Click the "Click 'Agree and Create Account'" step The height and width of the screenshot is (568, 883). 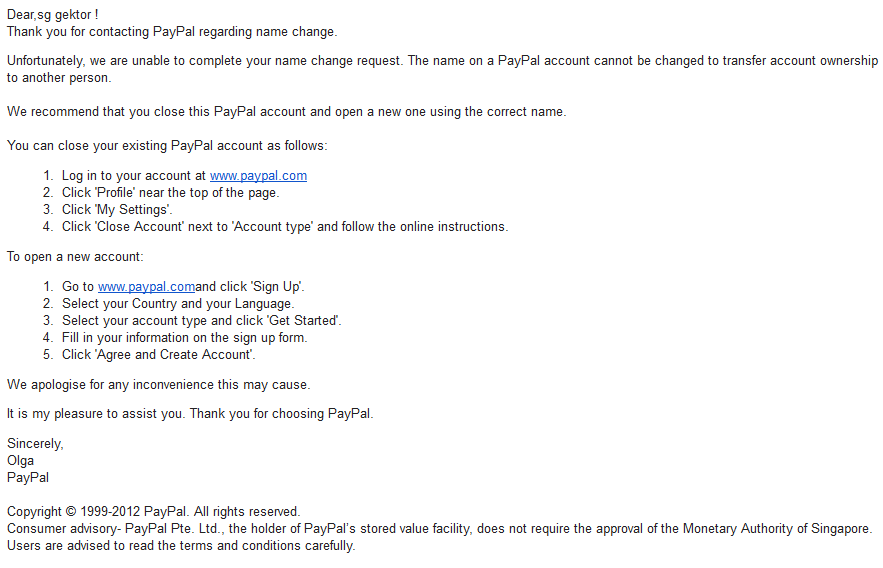click(159, 355)
